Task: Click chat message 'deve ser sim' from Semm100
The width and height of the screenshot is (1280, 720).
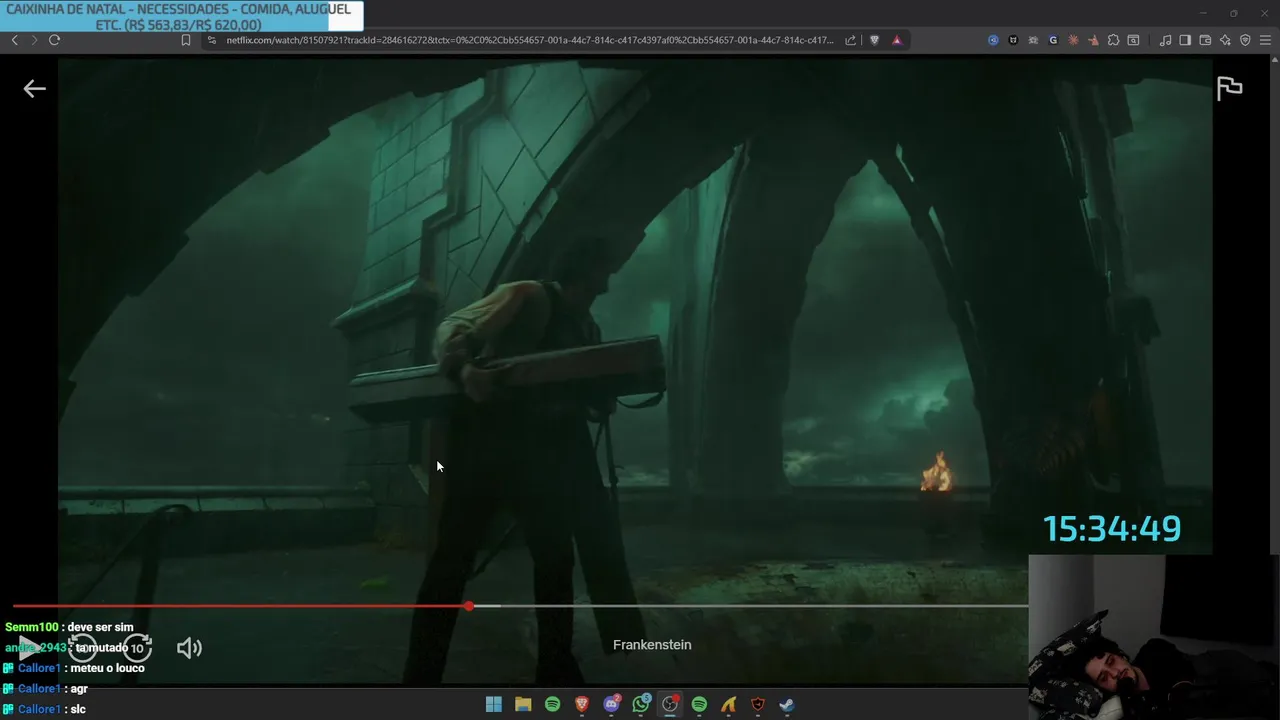Action: point(100,627)
